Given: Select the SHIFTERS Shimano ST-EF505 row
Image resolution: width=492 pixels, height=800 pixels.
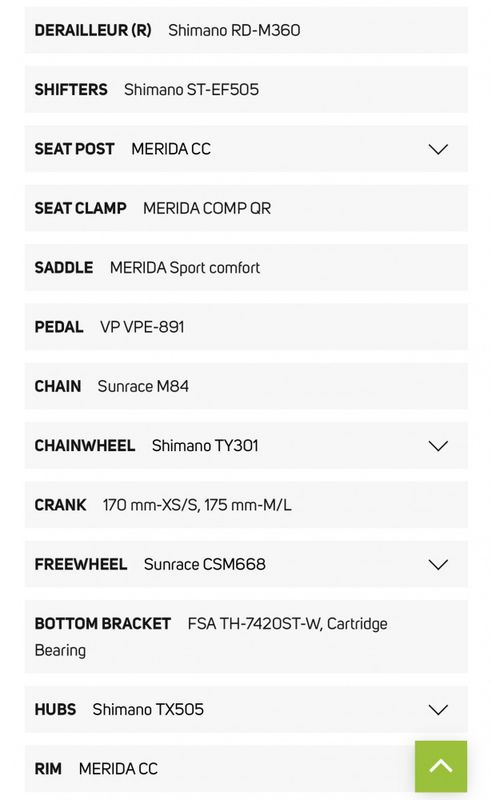Looking at the screenshot, I should tap(246, 89).
